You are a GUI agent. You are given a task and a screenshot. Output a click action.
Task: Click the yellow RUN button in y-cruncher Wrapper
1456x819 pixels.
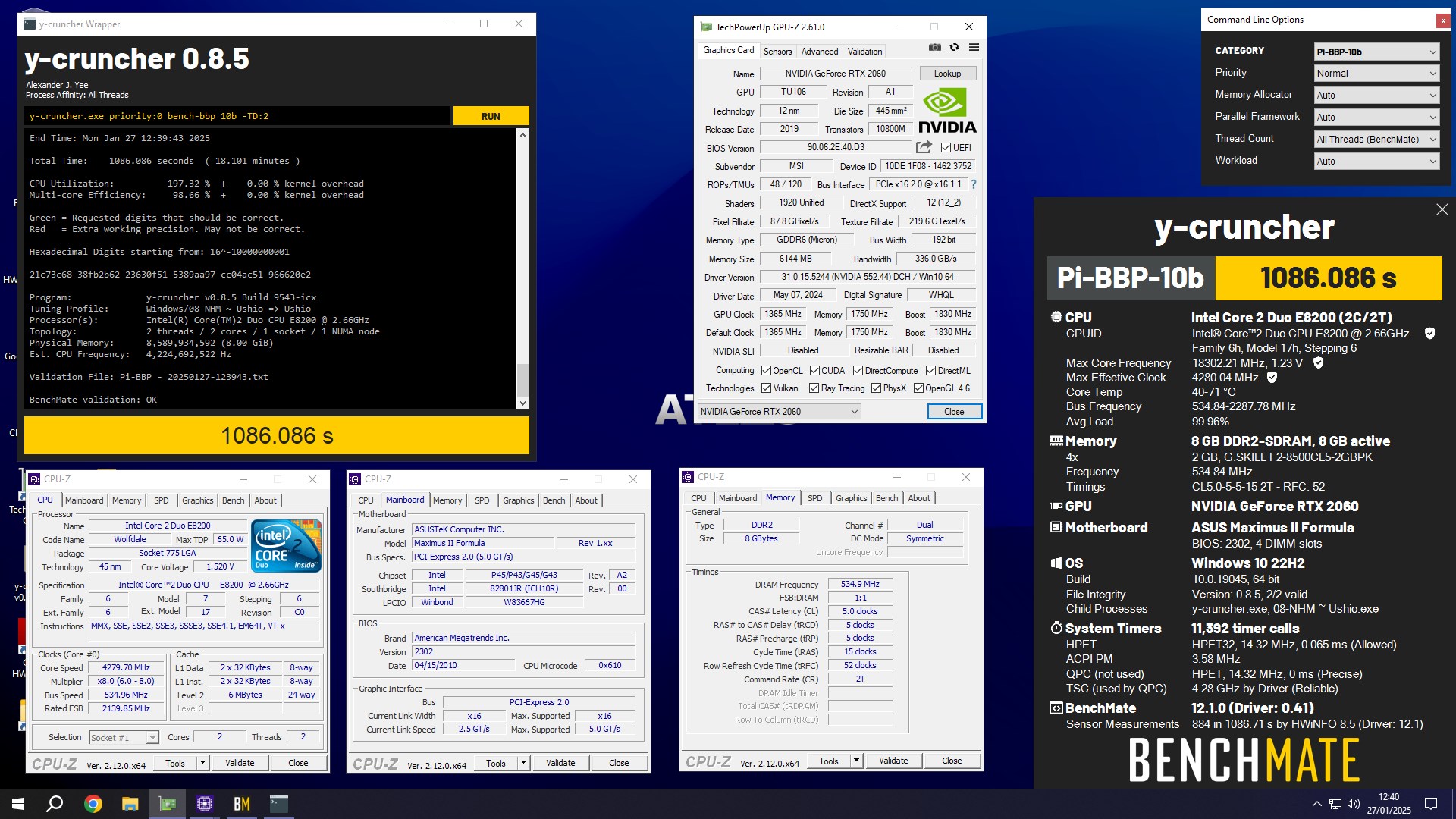click(491, 116)
